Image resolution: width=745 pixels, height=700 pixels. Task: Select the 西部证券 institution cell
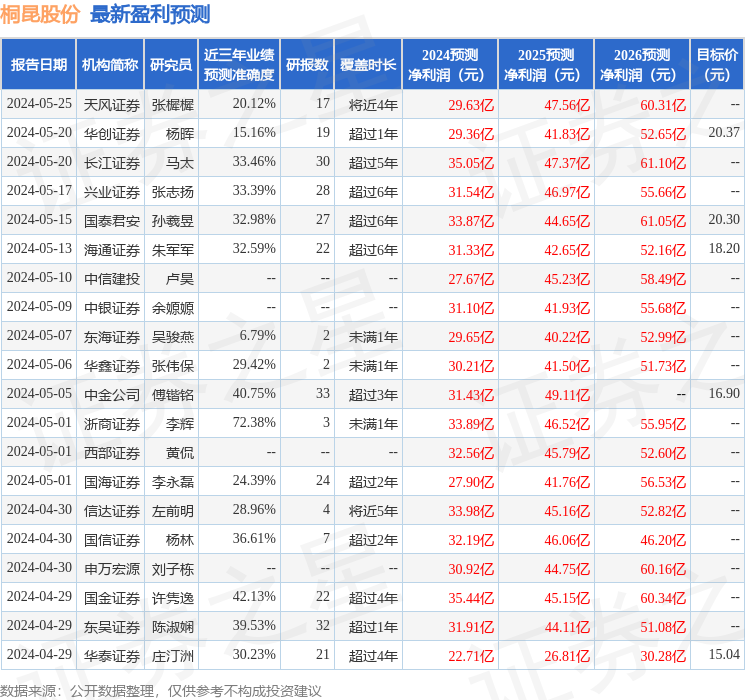(112, 453)
